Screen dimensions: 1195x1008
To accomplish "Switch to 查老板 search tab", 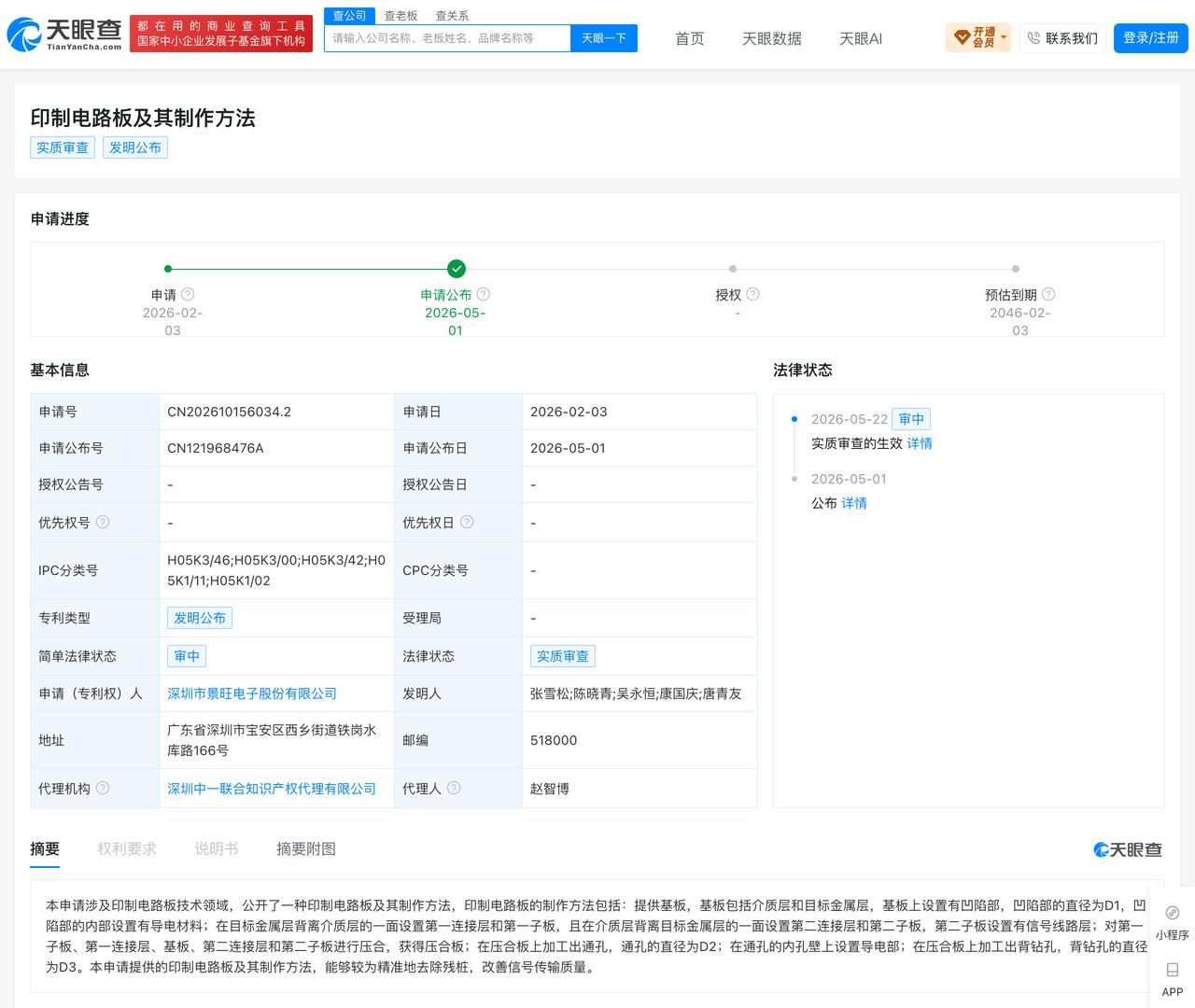I will [401, 16].
